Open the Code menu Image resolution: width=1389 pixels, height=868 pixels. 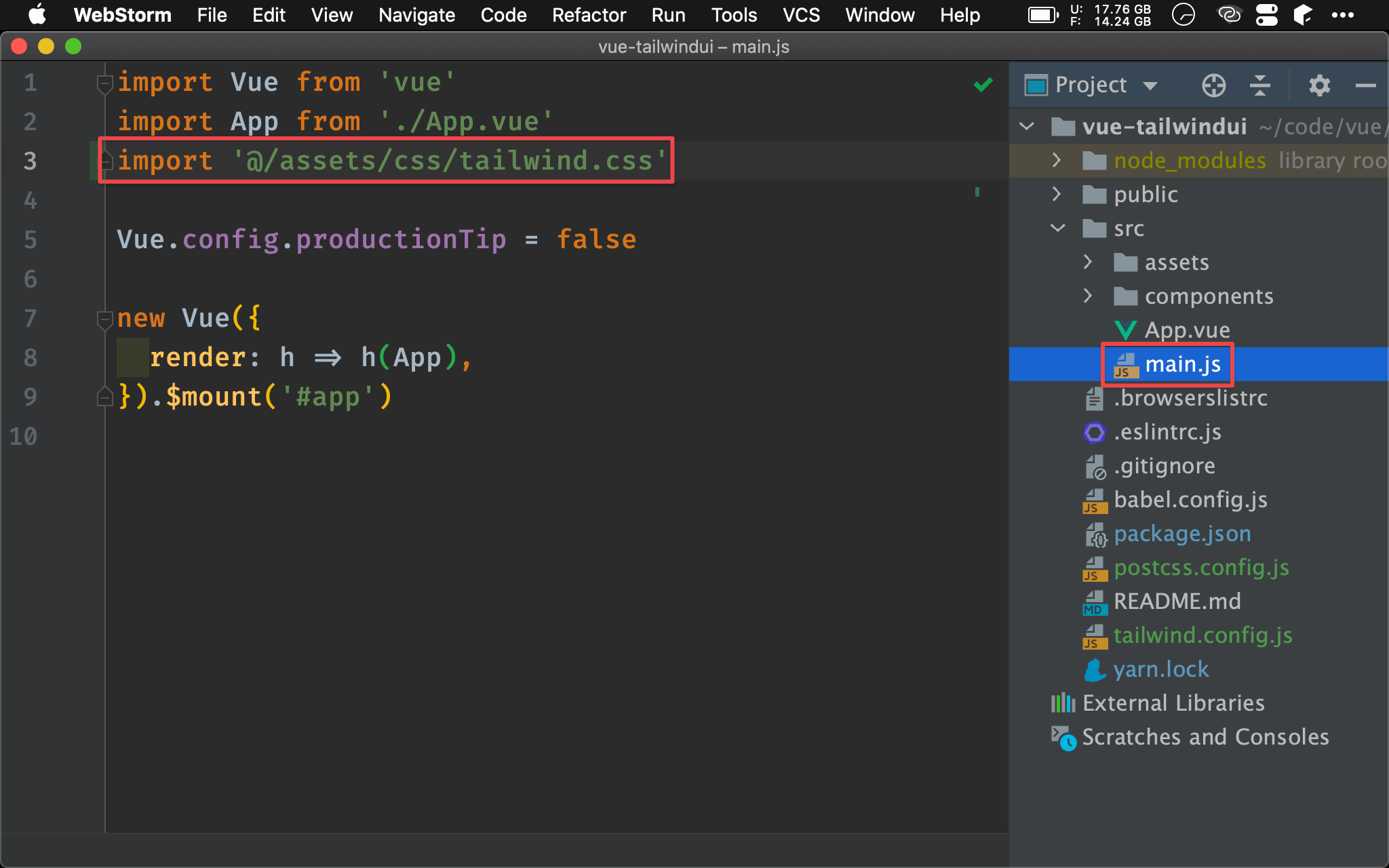point(503,14)
